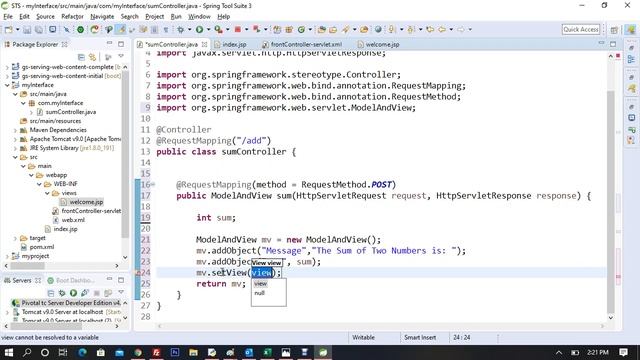The height and width of the screenshot is (360, 640).
Task: Open the Refactor menu
Action: (72, 16)
